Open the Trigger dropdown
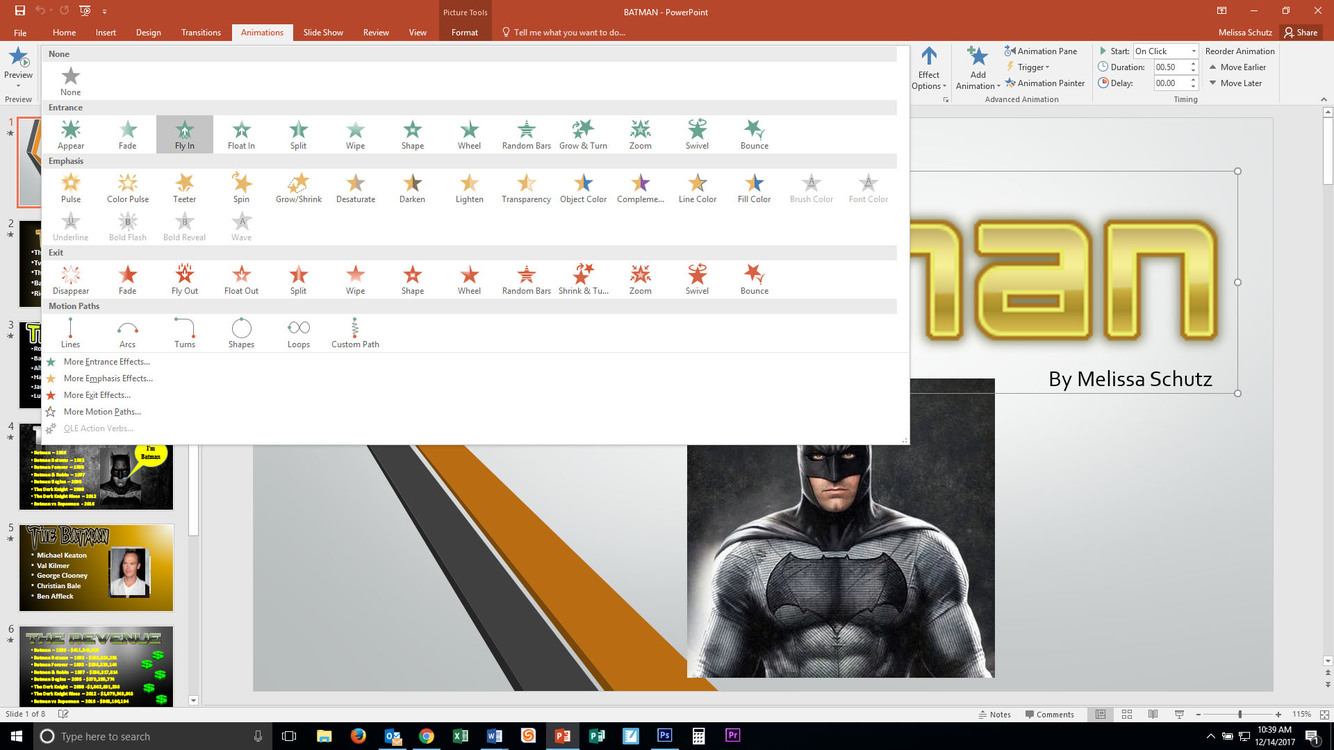The image size is (1334, 750). click(x=1028, y=67)
